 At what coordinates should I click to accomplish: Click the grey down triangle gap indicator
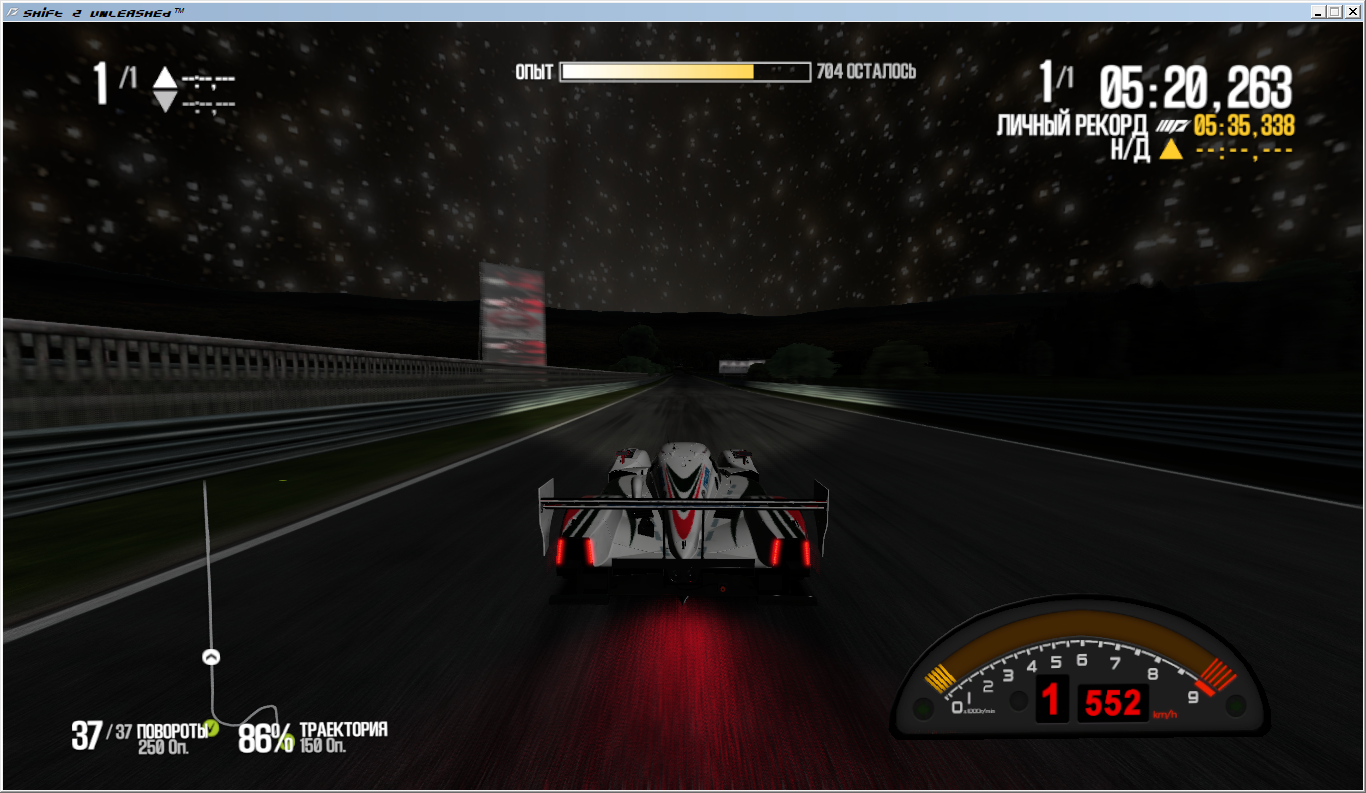tap(165, 100)
